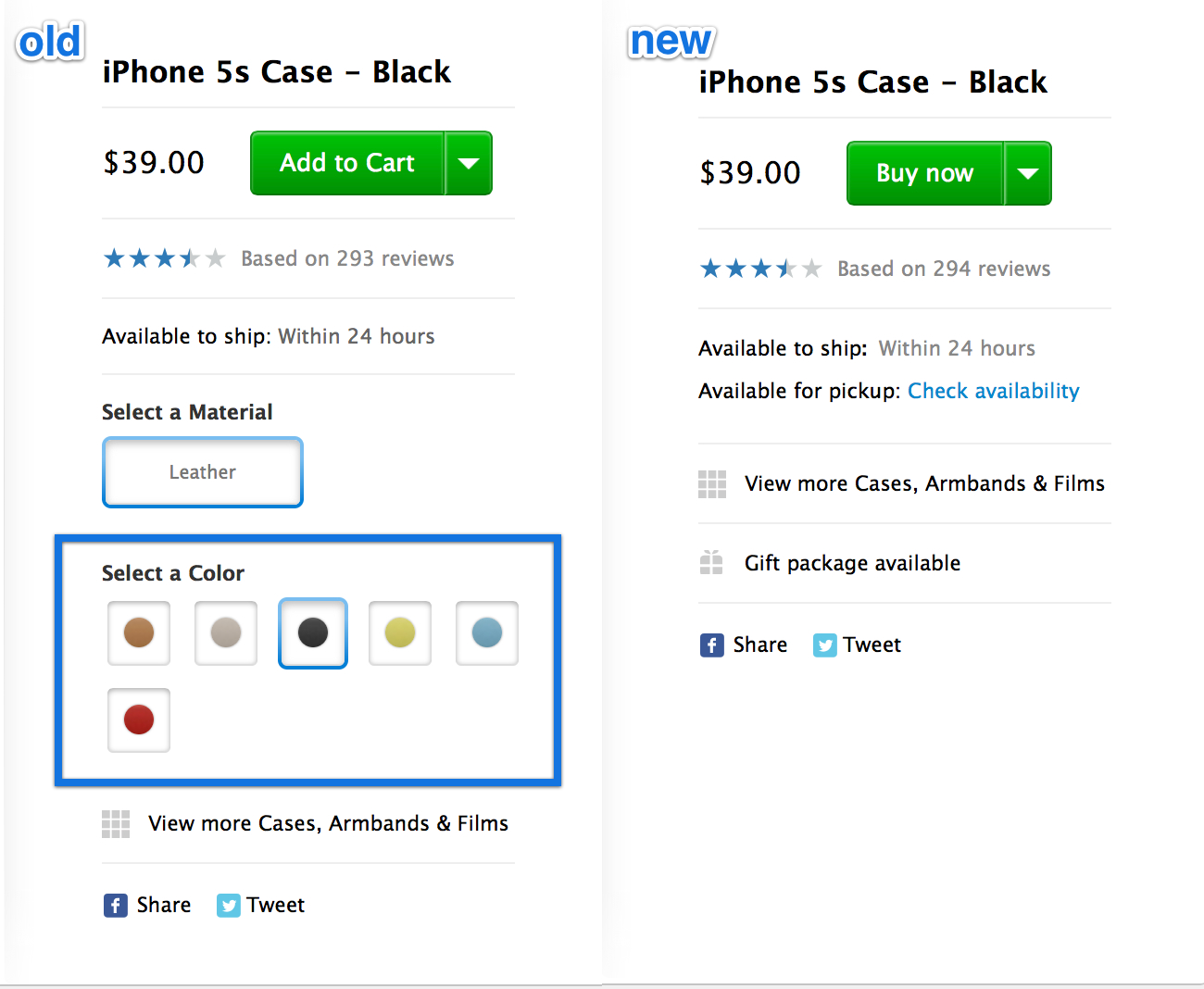Screen dimensions: 1204x989
Task: Pick the black color swatch
Action: click(x=313, y=633)
